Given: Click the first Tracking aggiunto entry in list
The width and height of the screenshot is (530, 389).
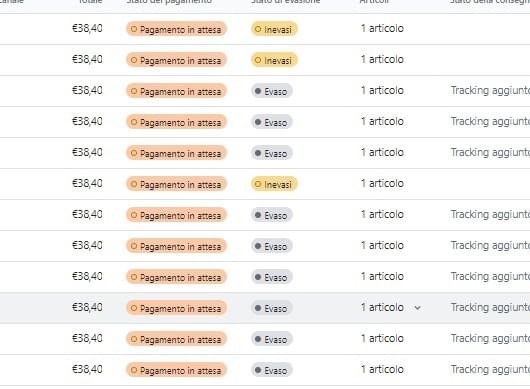Looking at the screenshot, I should tap(490, 90).
